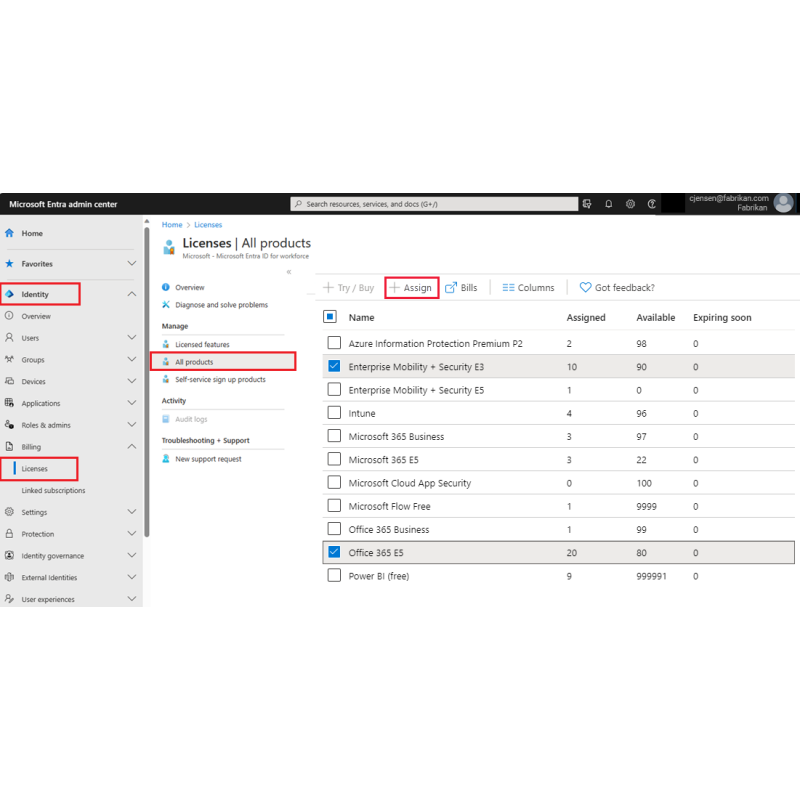Click the User experiences icon
The image size is (800, 800).
point(9,599)
